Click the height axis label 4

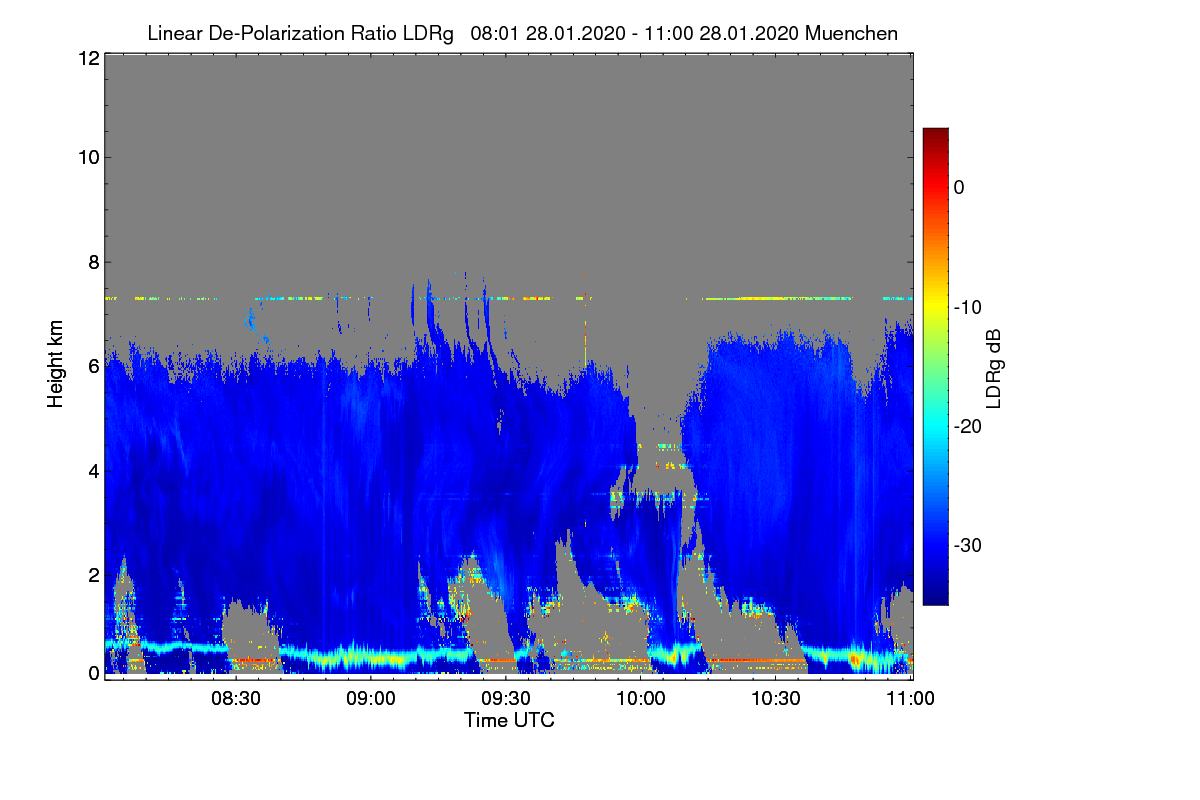(93, 470)
